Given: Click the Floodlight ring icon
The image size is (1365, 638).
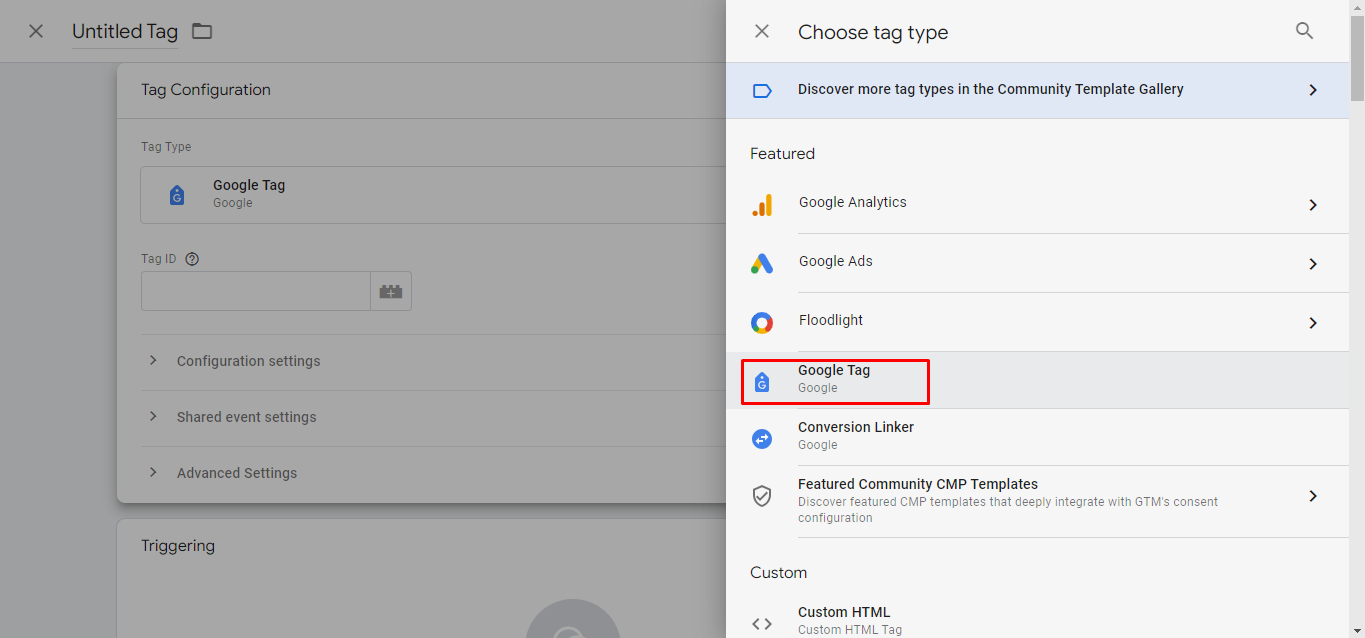Looking at the screenshot, I should [762, 323].
